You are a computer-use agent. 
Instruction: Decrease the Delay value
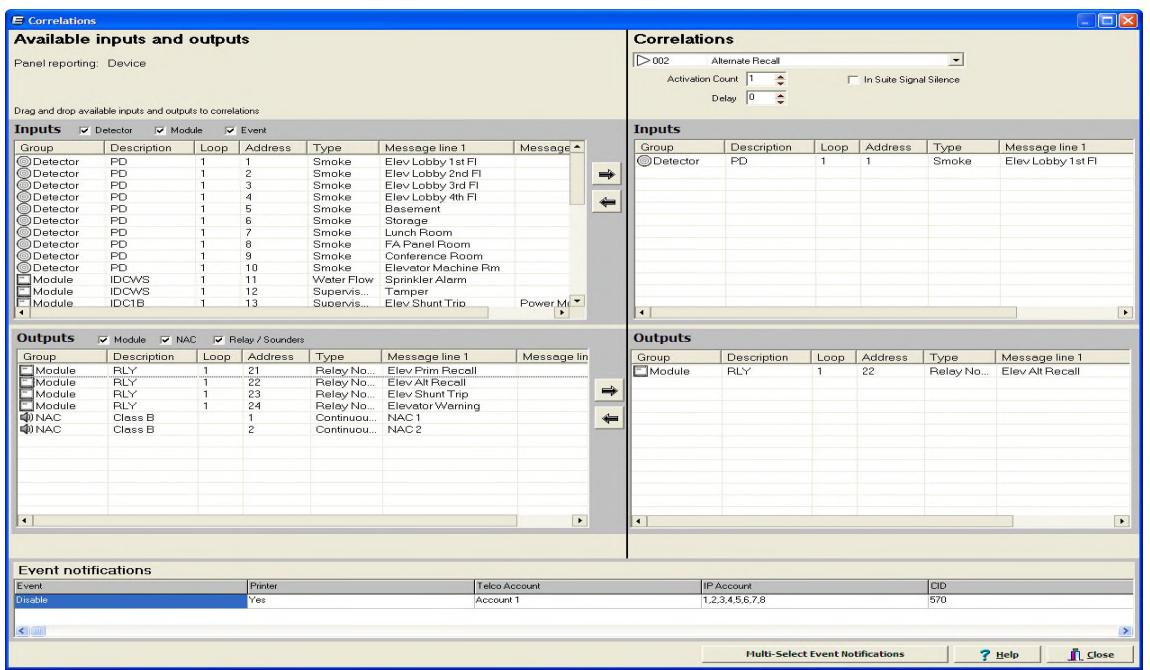[780, 101]
